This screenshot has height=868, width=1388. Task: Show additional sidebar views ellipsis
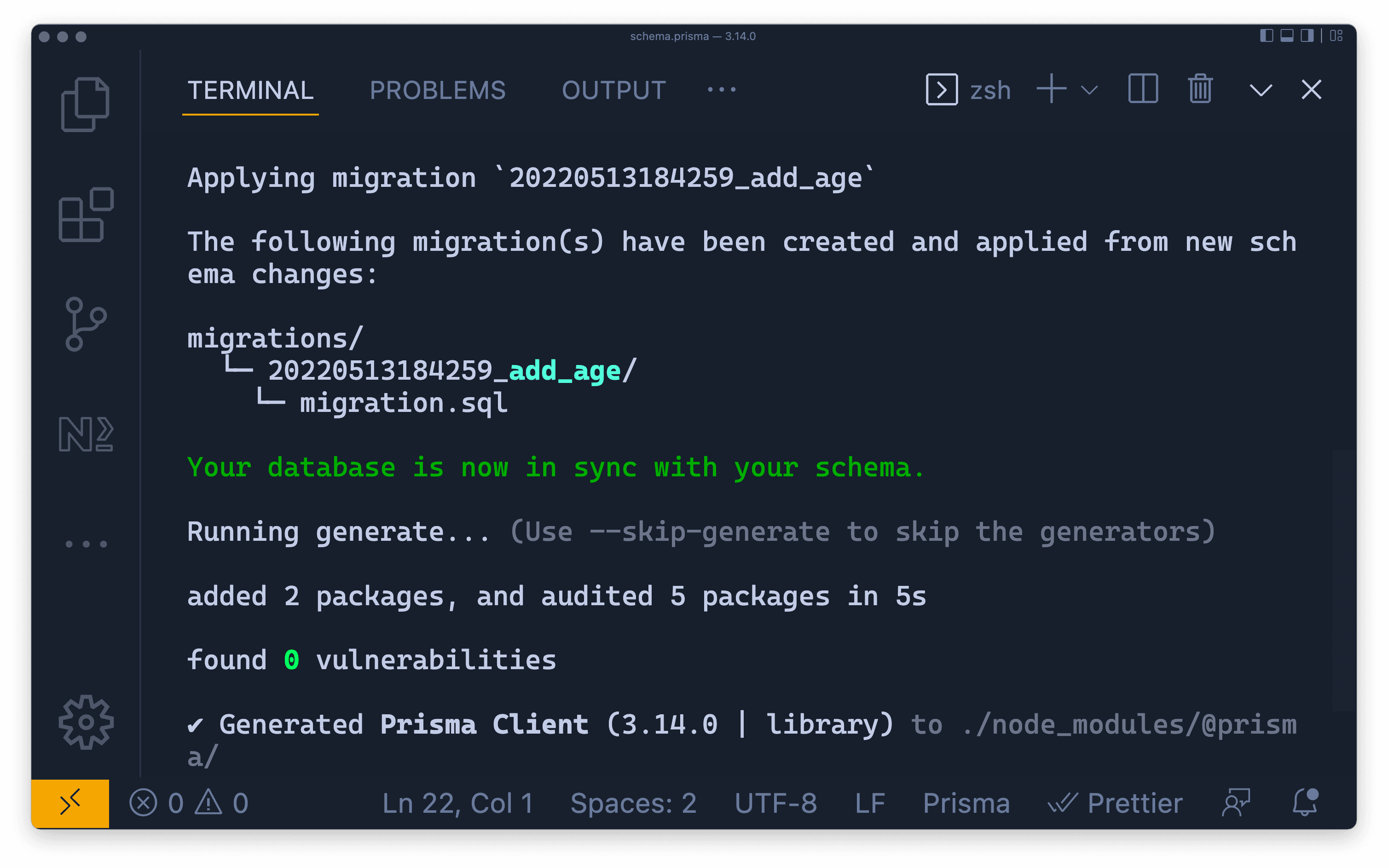(x=86, y=544)
